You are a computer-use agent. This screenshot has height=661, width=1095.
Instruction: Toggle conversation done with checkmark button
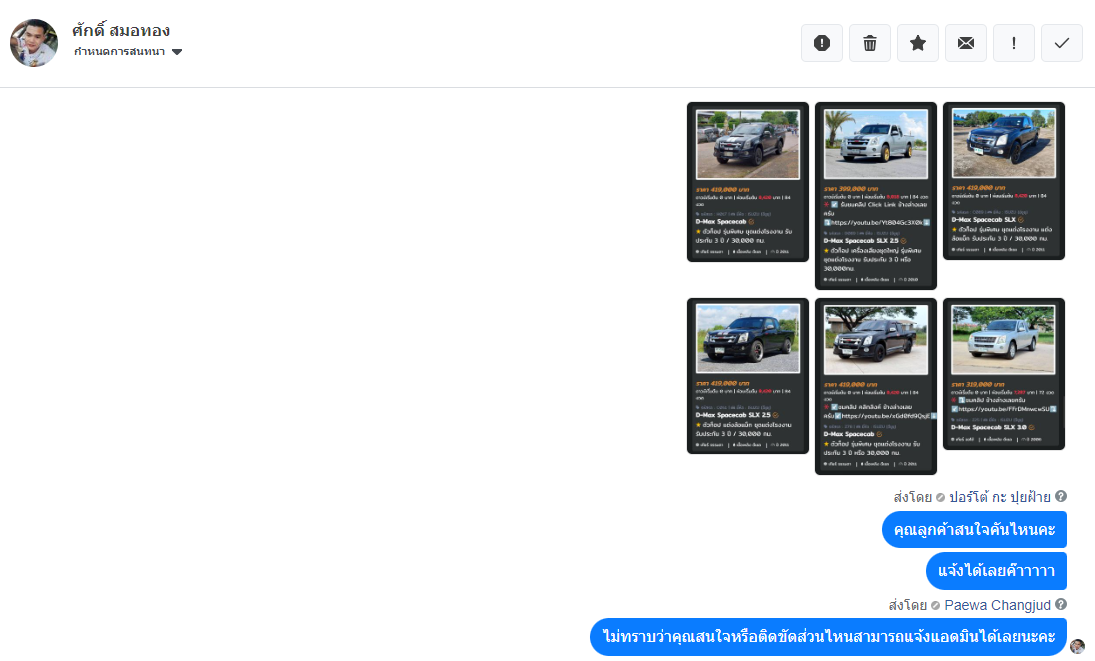(1062, 43)
